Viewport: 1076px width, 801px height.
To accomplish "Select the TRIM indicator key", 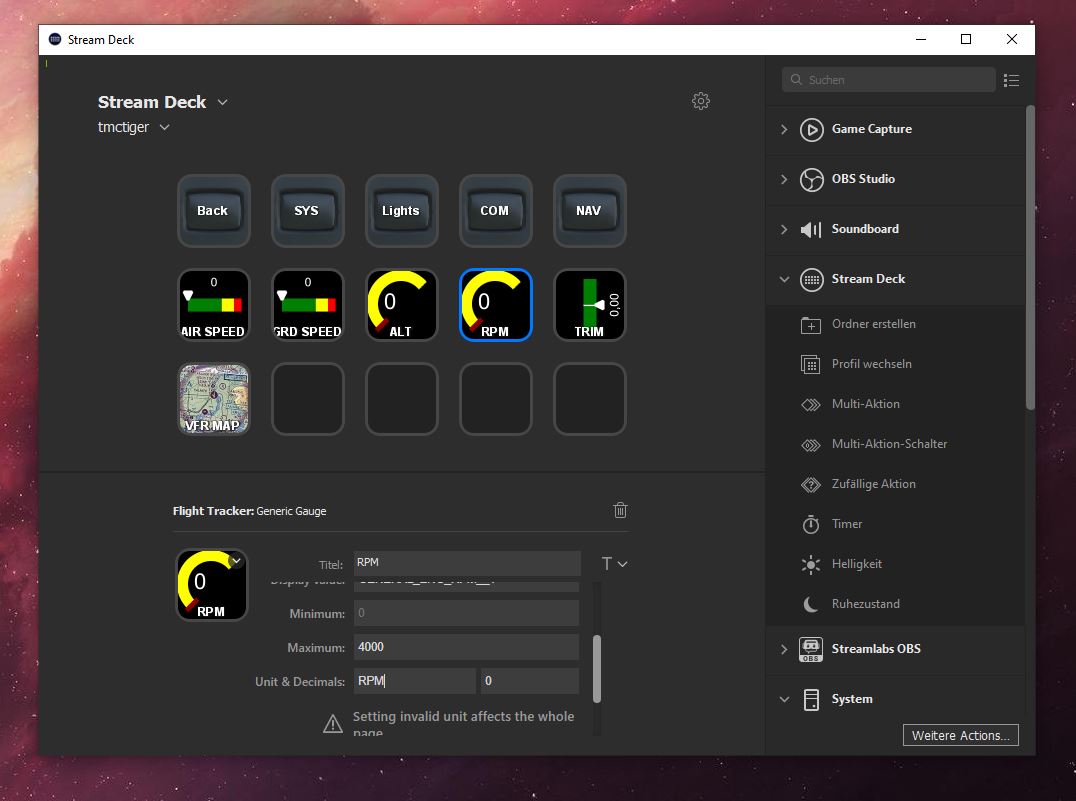I will coord(589,305).
